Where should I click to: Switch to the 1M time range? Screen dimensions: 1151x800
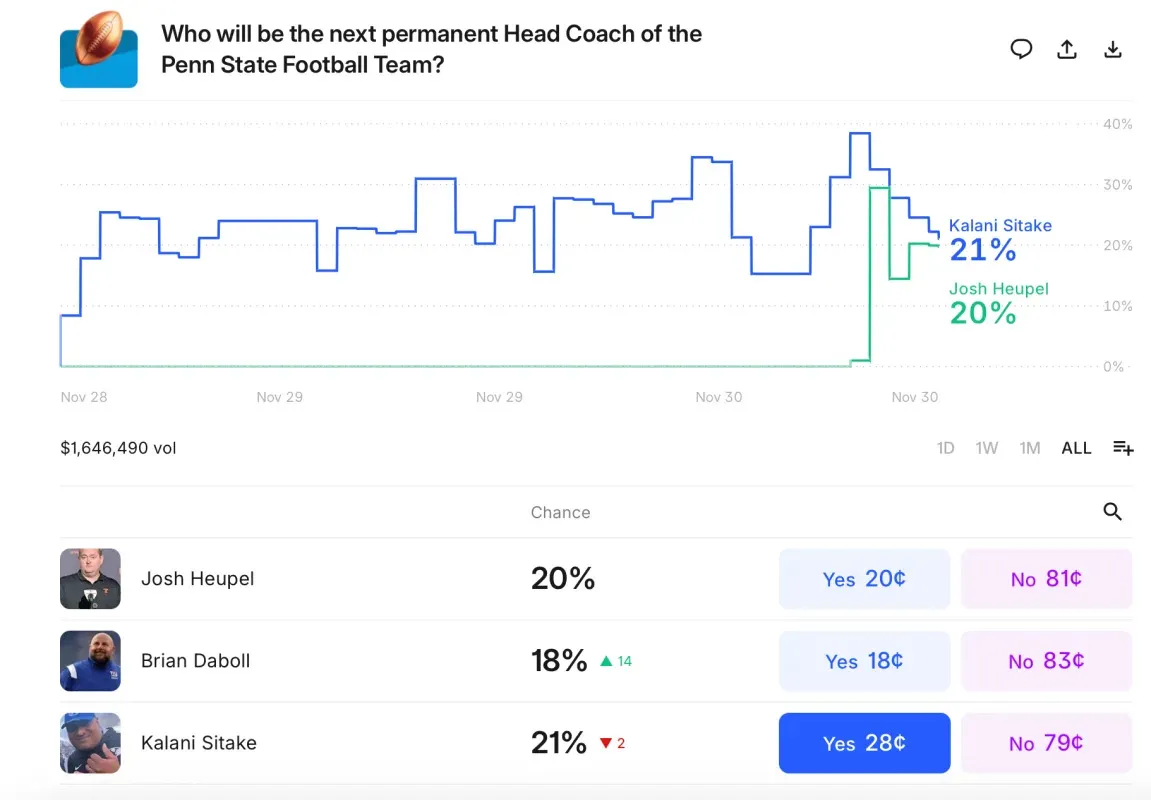[x=1029, y=448]
